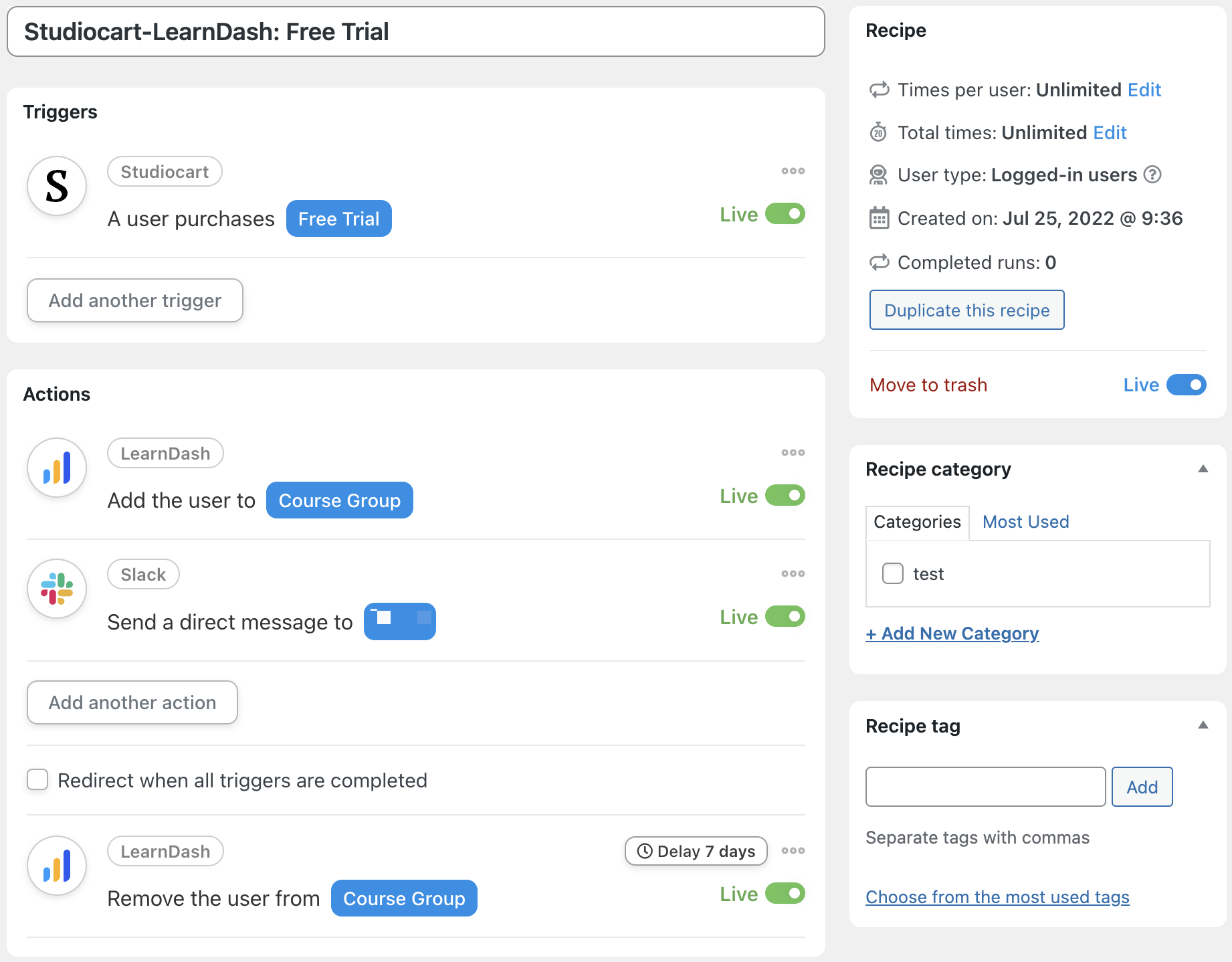Click 'Choose from the most used tags' link

point(998,897)
